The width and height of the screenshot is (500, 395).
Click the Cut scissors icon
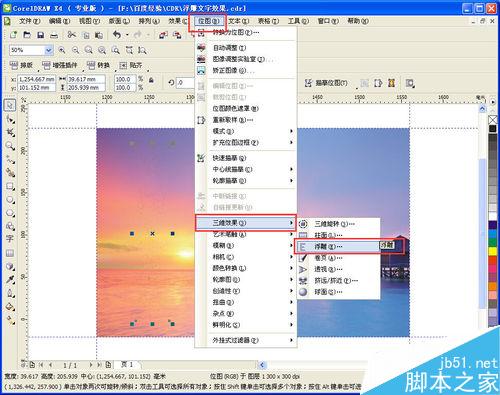pyautogui.click(x=72, y=35)
